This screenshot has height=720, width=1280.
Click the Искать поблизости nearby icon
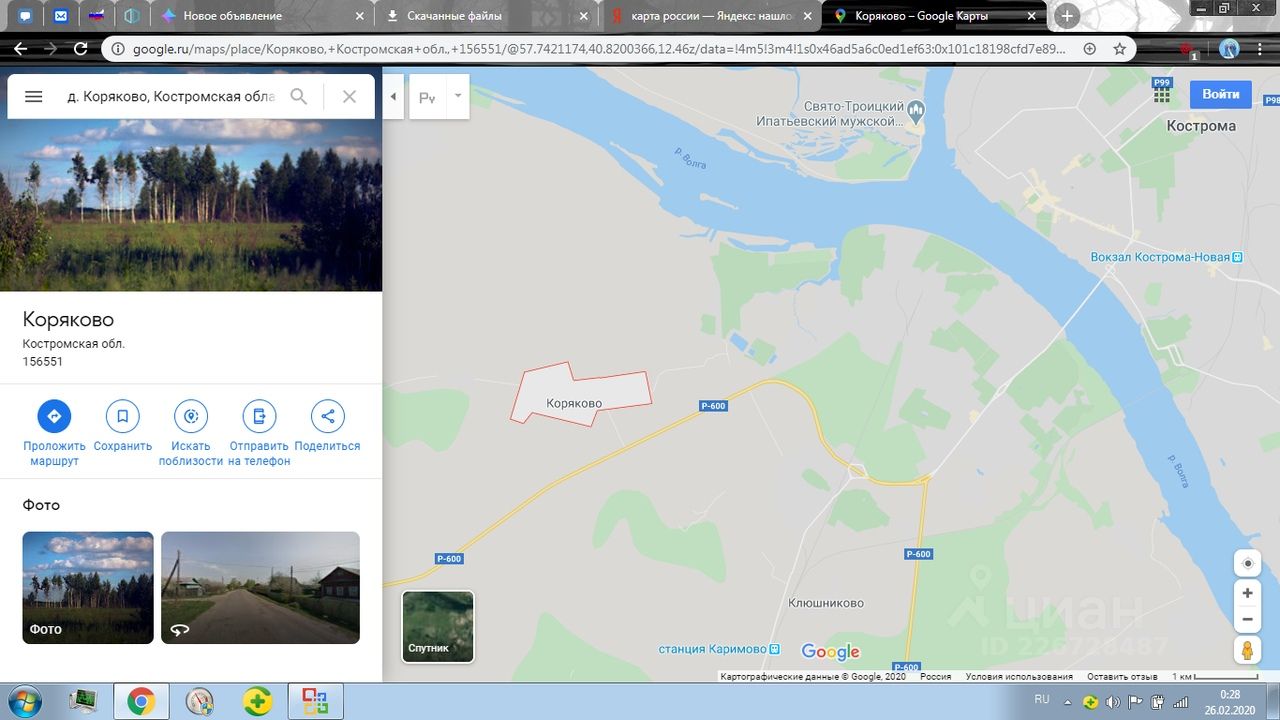tap(190, 416)
